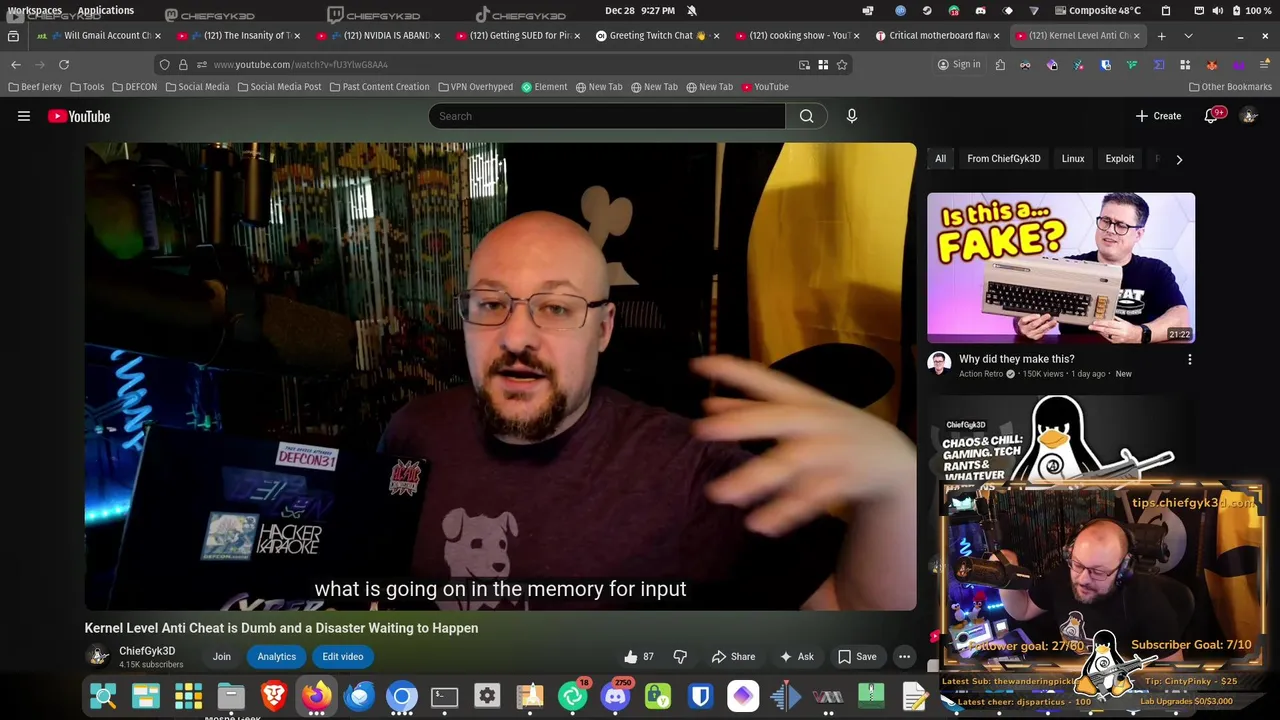Click the search magnifier button
The width and height of the screenshot is (1280, 720).
click(807, 116)
